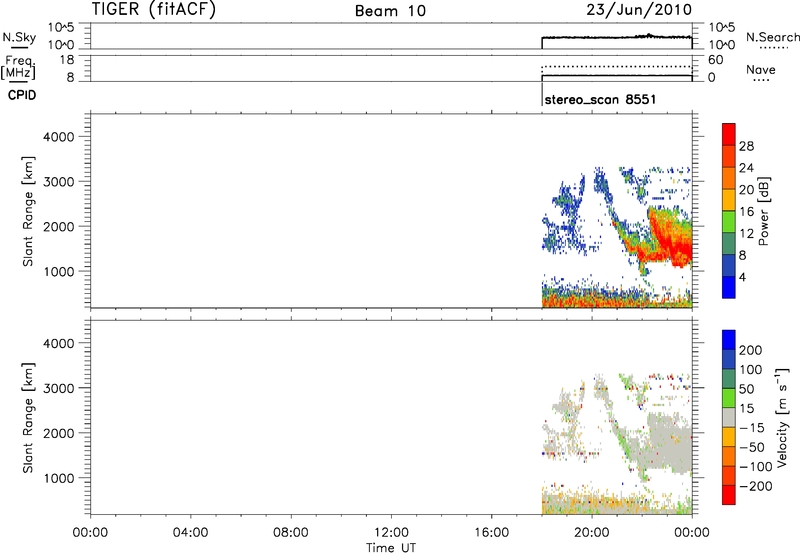The height and width of the screenshot is (554, 800).
Task: Click the "Power [dB]" colorbar title
Action: (763, 211)
